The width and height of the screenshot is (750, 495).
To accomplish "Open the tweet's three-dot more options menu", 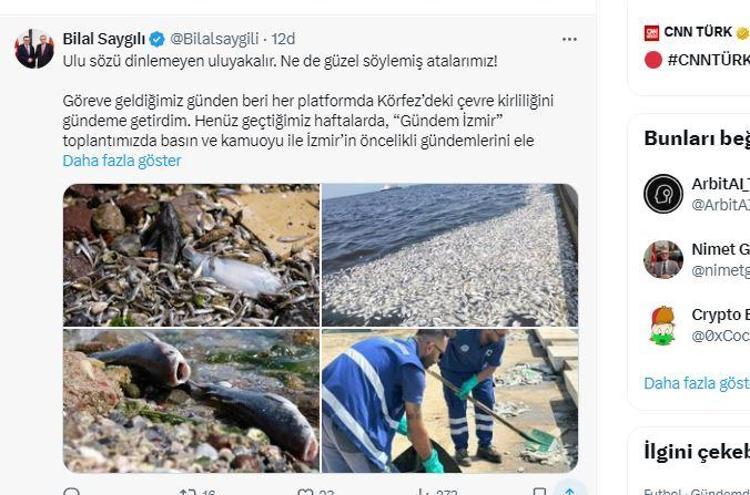I will click(569, 39).
